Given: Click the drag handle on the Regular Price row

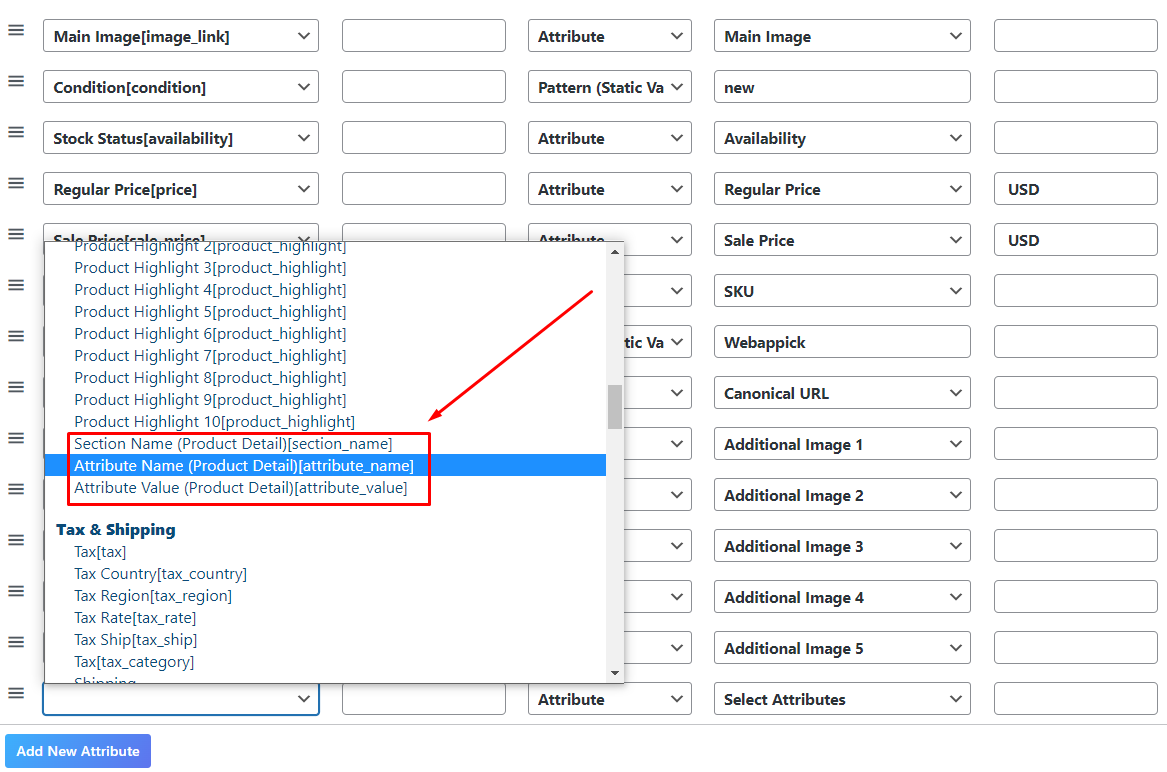Looking at the screenshot, I should pos(16,183).
